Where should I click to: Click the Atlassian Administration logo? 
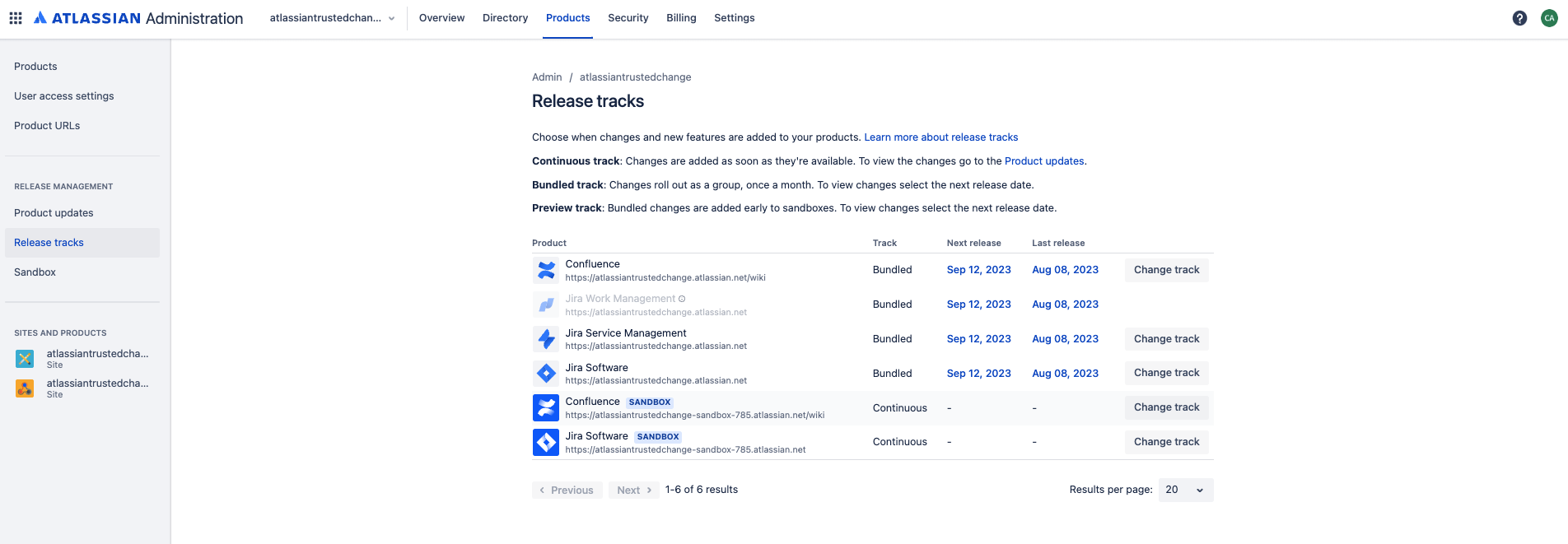click(138, 18)
